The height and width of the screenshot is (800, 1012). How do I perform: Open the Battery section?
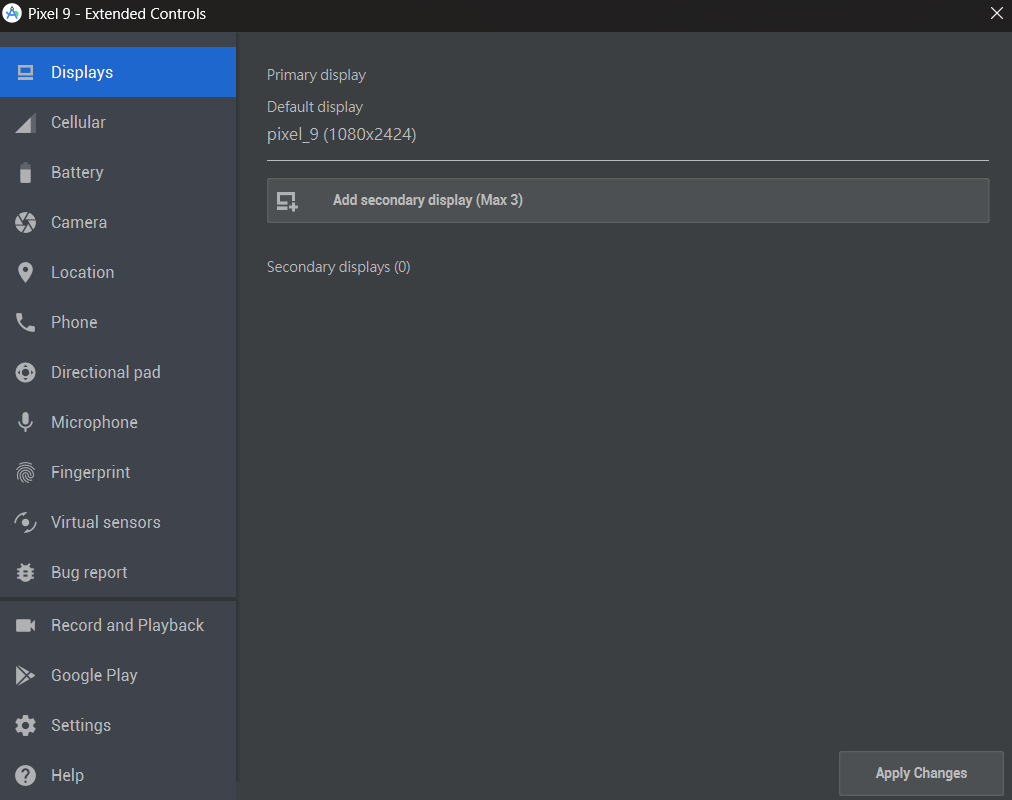click(118, 172)
